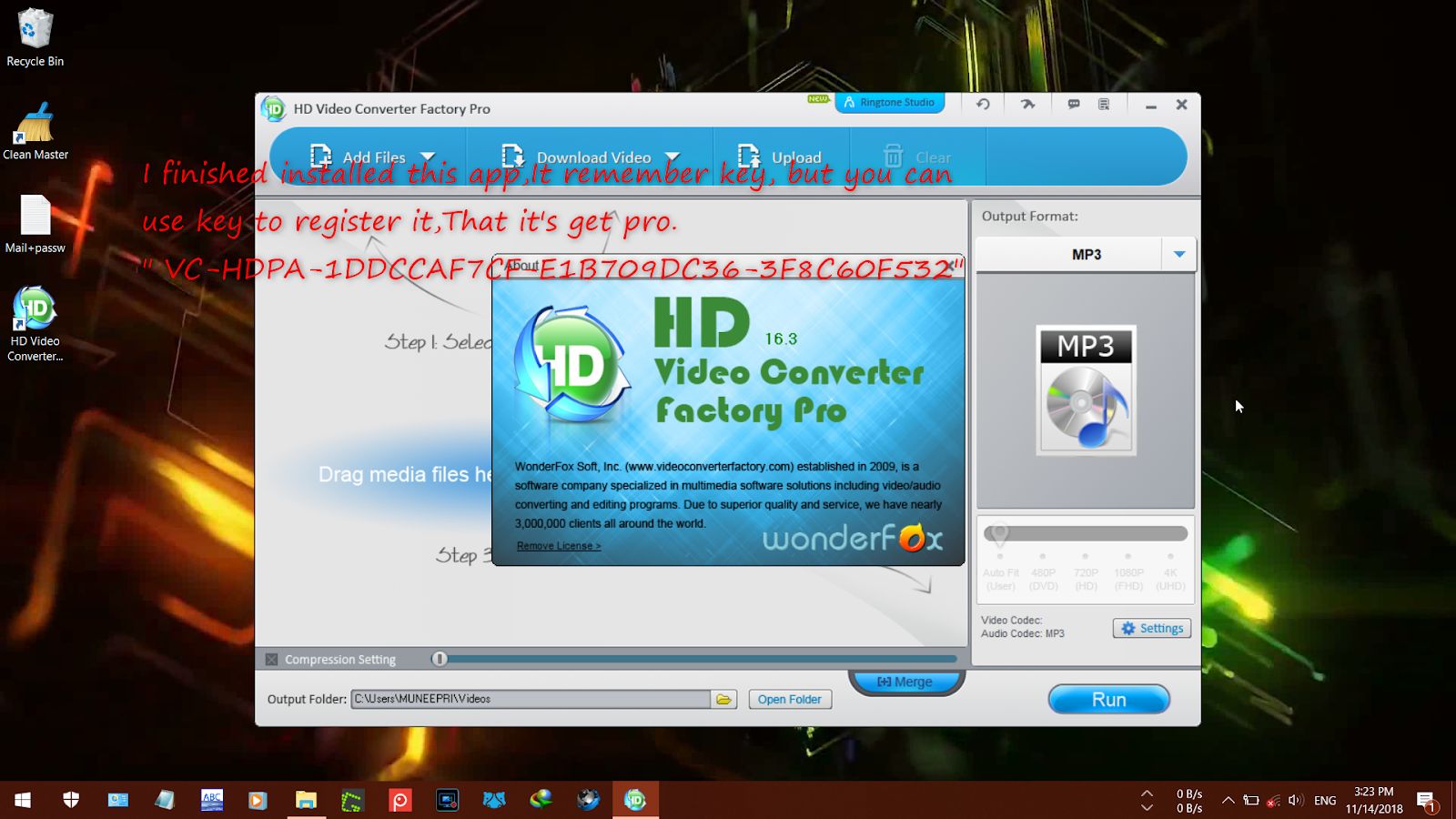Open the MP3 output format dropdown arrow
This screenshot has height=819, width=1456.
click(x=1179, y=254)
